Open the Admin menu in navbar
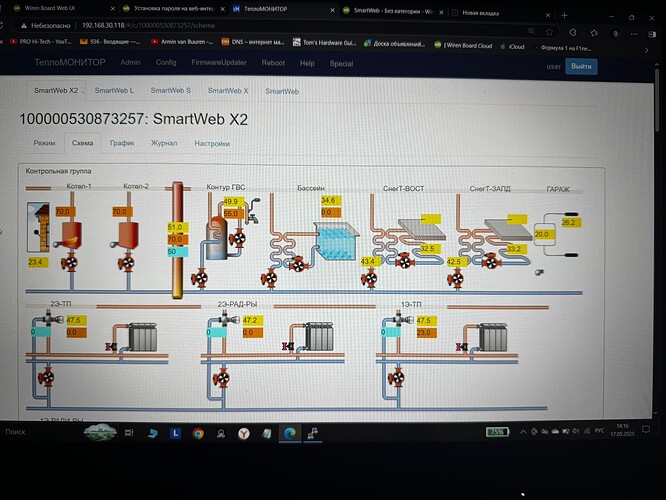 coord(130,62)
